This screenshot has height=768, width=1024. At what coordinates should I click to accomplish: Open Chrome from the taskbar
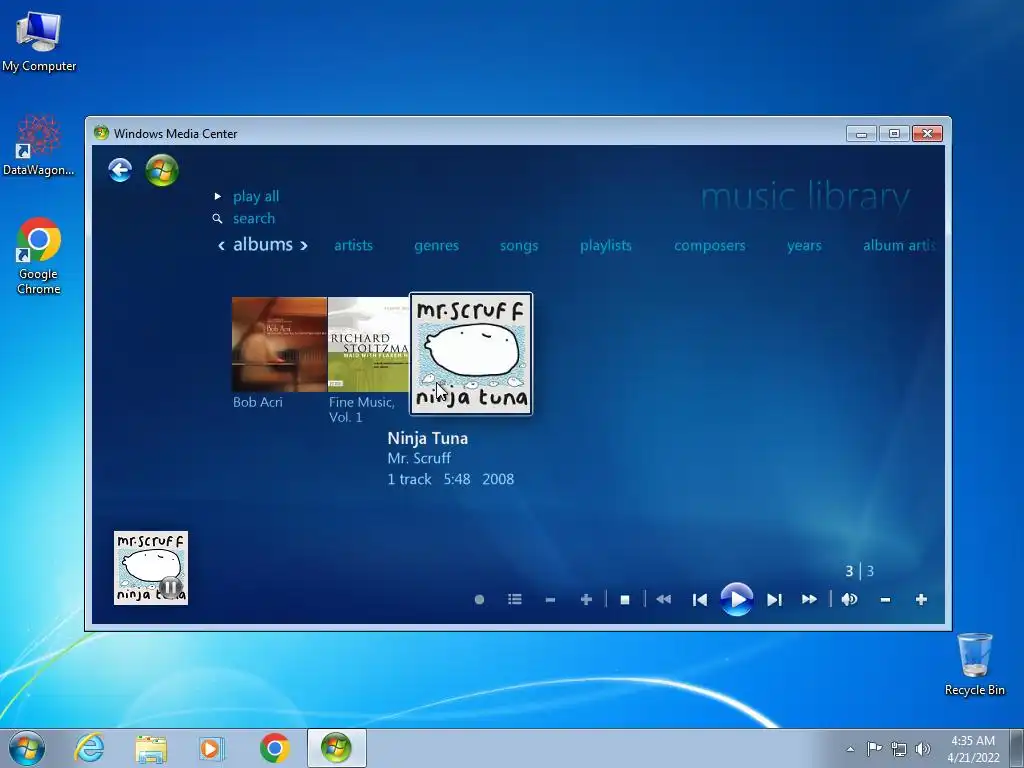click(275, 748)
